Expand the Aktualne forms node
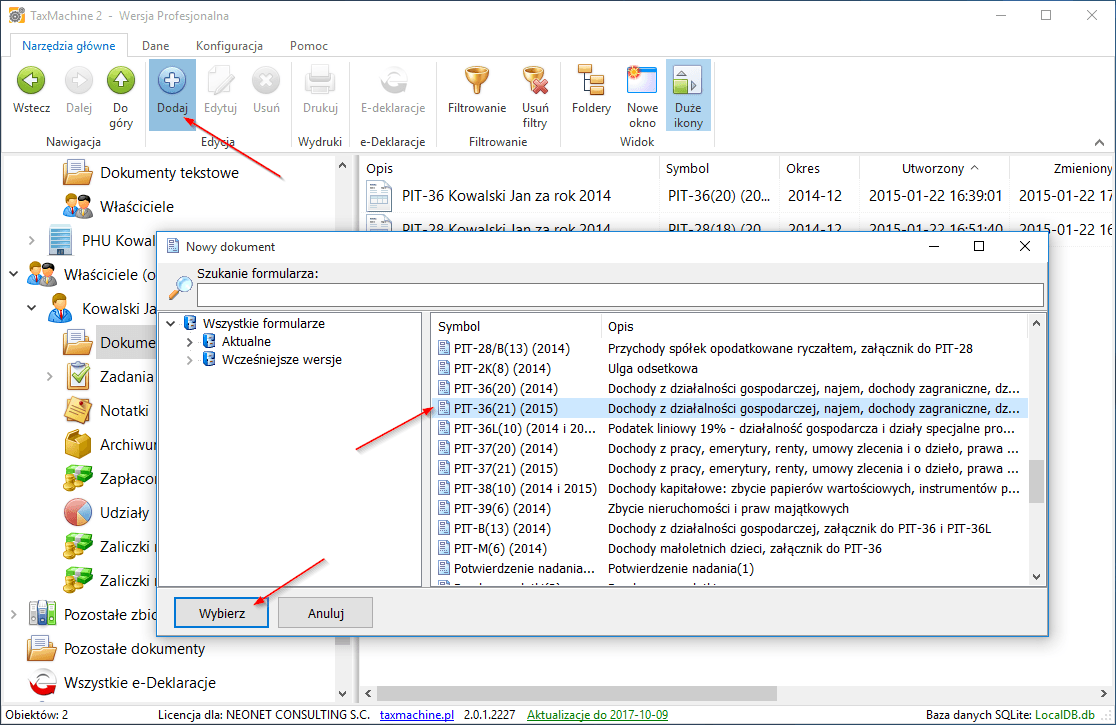Image resolution: width=1116 pixels, height=725 pixels. click(191, 342)
